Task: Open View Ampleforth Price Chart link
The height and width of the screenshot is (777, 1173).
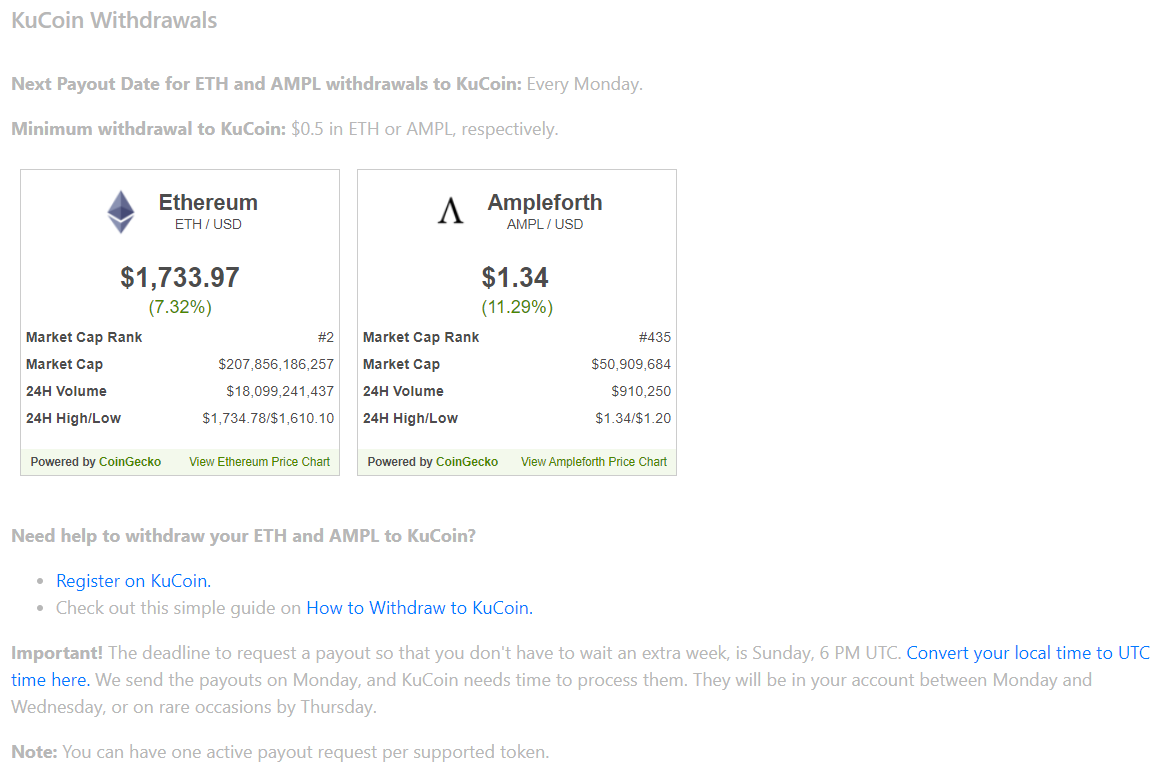Action: pyautogui.click(x=593, y=462)
